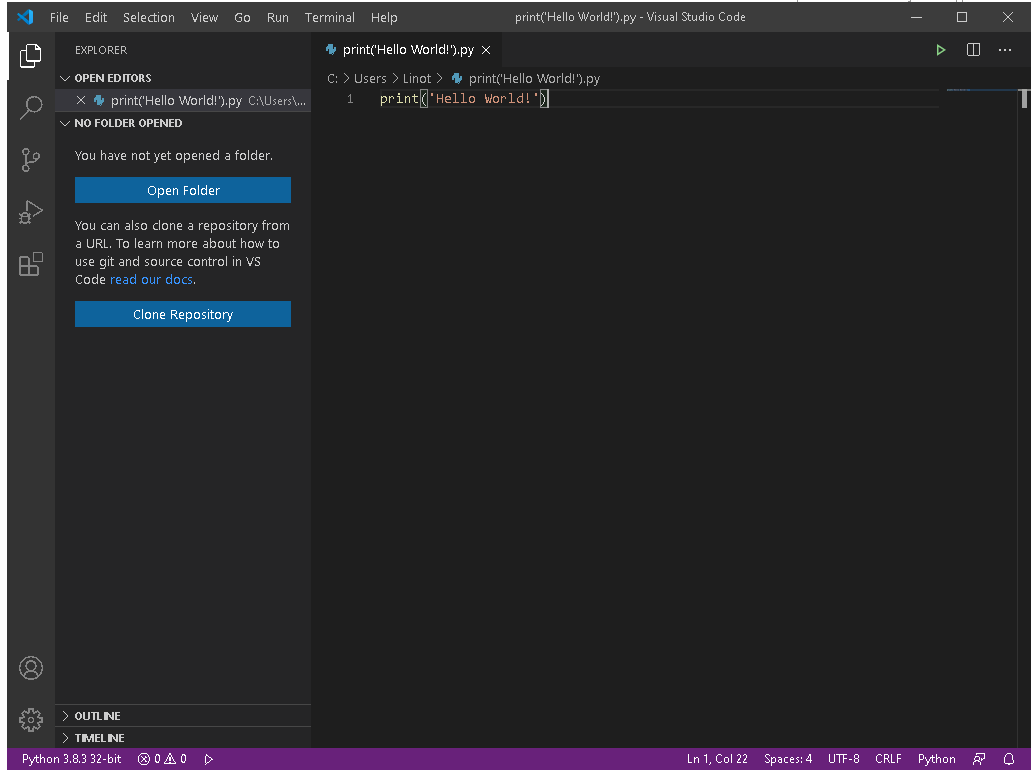Select the print('Hello World!').py editor tab
Screen dimensions: 1035x777
[408, 50]
